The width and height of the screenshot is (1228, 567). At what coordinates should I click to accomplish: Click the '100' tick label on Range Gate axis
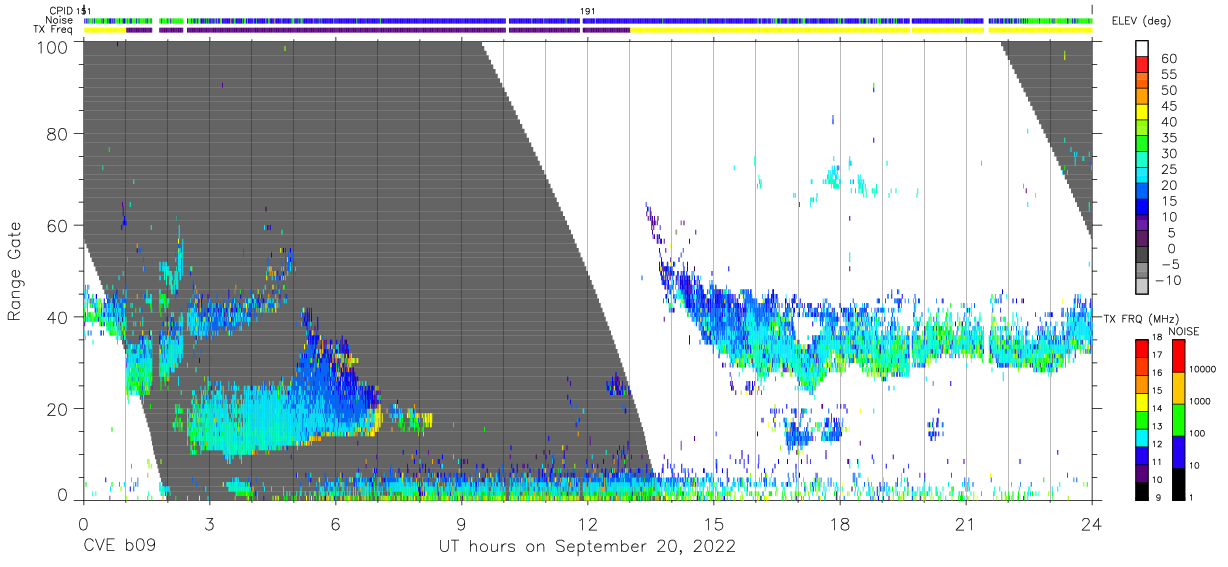point(52,47)
